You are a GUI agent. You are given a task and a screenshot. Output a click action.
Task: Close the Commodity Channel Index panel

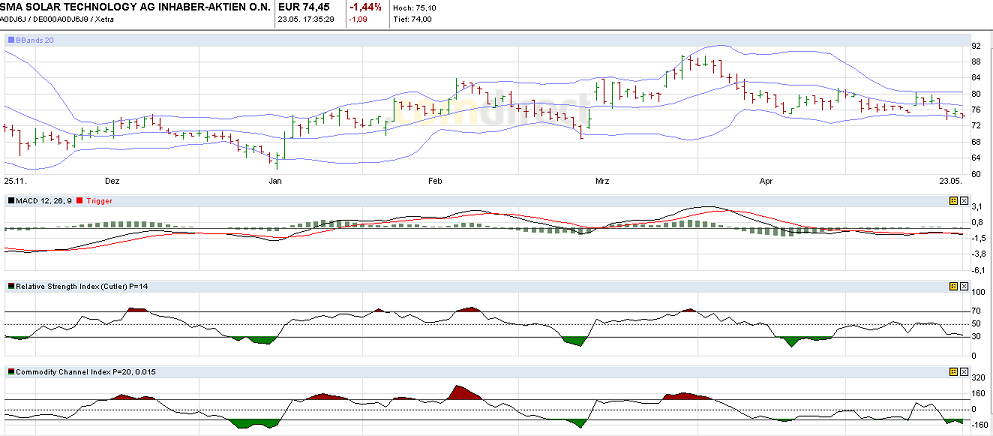(963, 372)
